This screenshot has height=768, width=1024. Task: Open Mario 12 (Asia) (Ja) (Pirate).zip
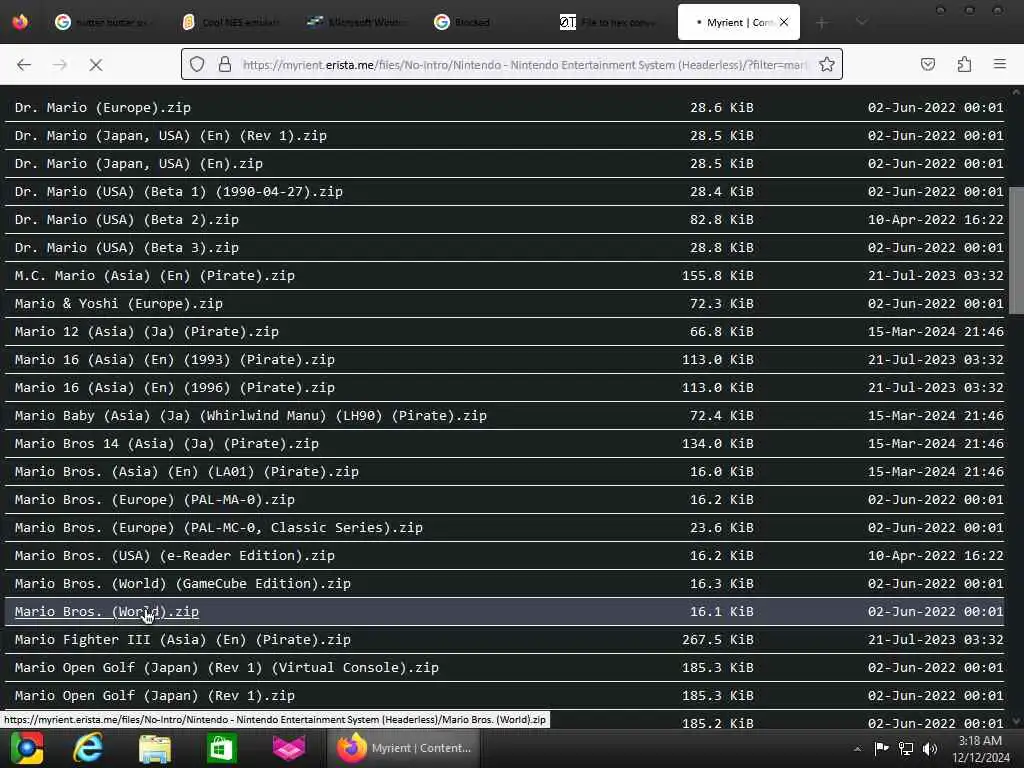tap(146, 332)
